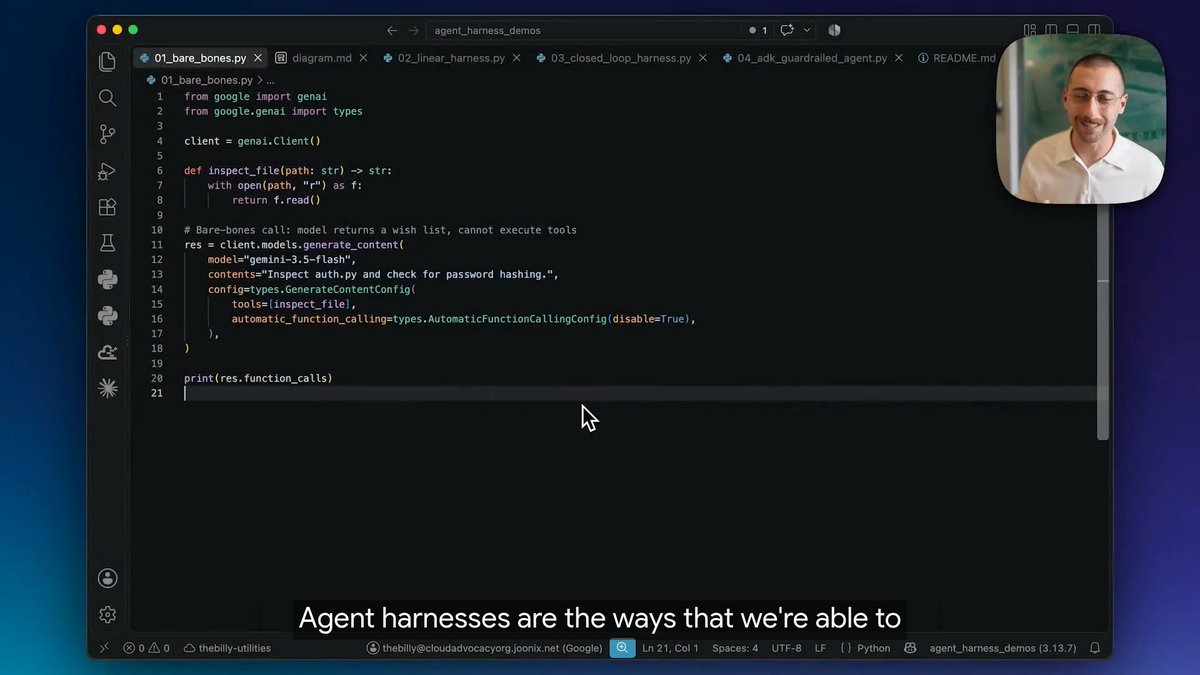Click the hexagon extension icon in title bar
The height and width of the screenshot is (675, 1200).
tap(834, 30)
